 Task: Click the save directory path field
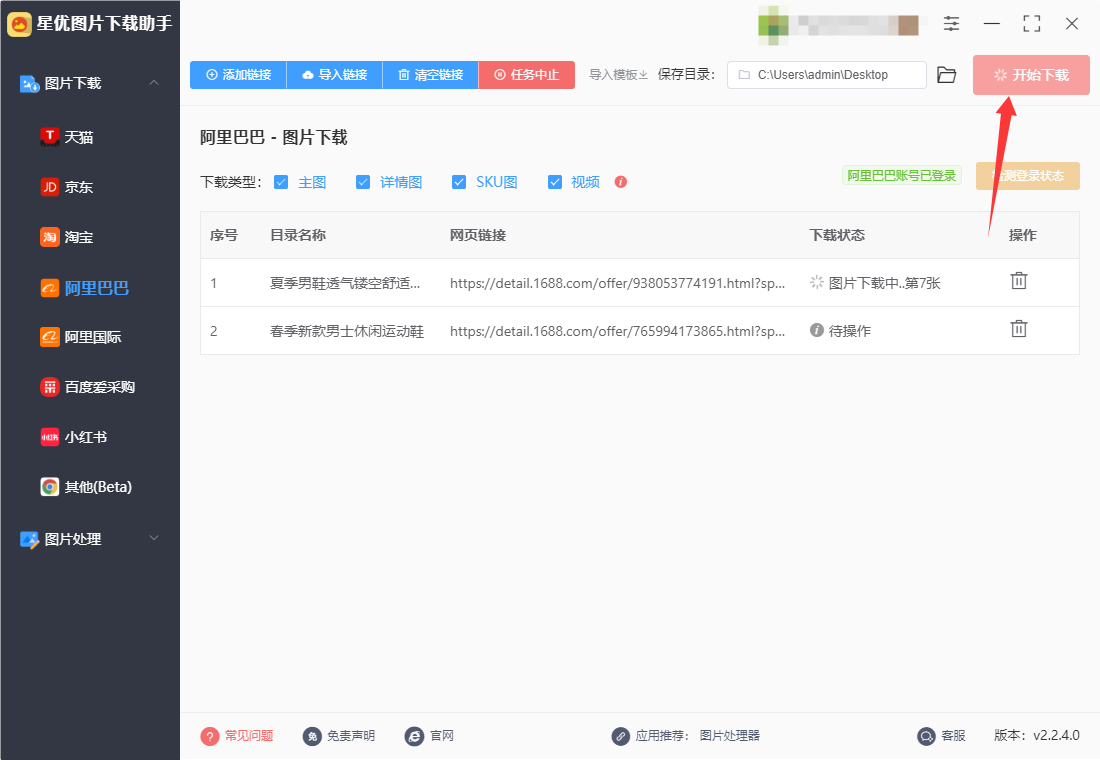point(826,74)
